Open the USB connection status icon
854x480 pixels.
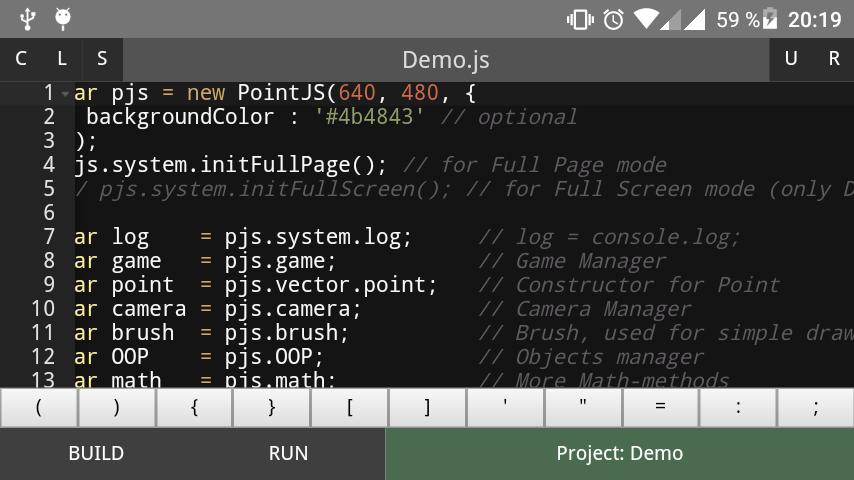(27, 19)
